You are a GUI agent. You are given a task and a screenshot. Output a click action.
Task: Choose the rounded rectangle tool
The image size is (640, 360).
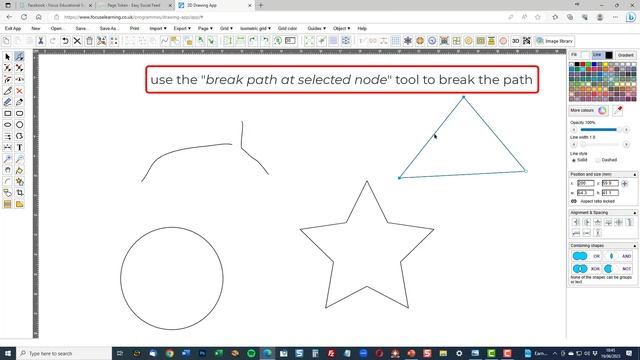pos(19,113)
